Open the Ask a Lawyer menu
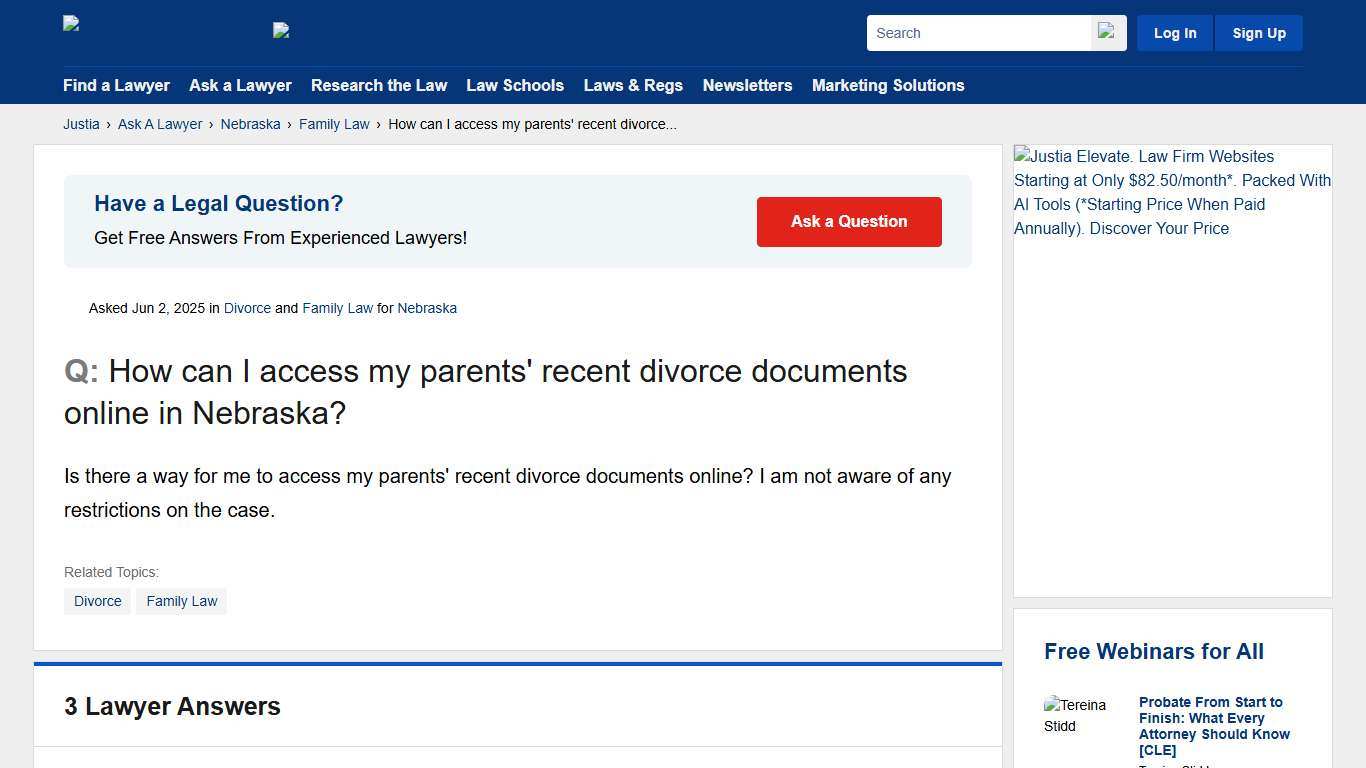This screenshot has height=768, width=1366. pyautogui.click(x=240, y=85)
